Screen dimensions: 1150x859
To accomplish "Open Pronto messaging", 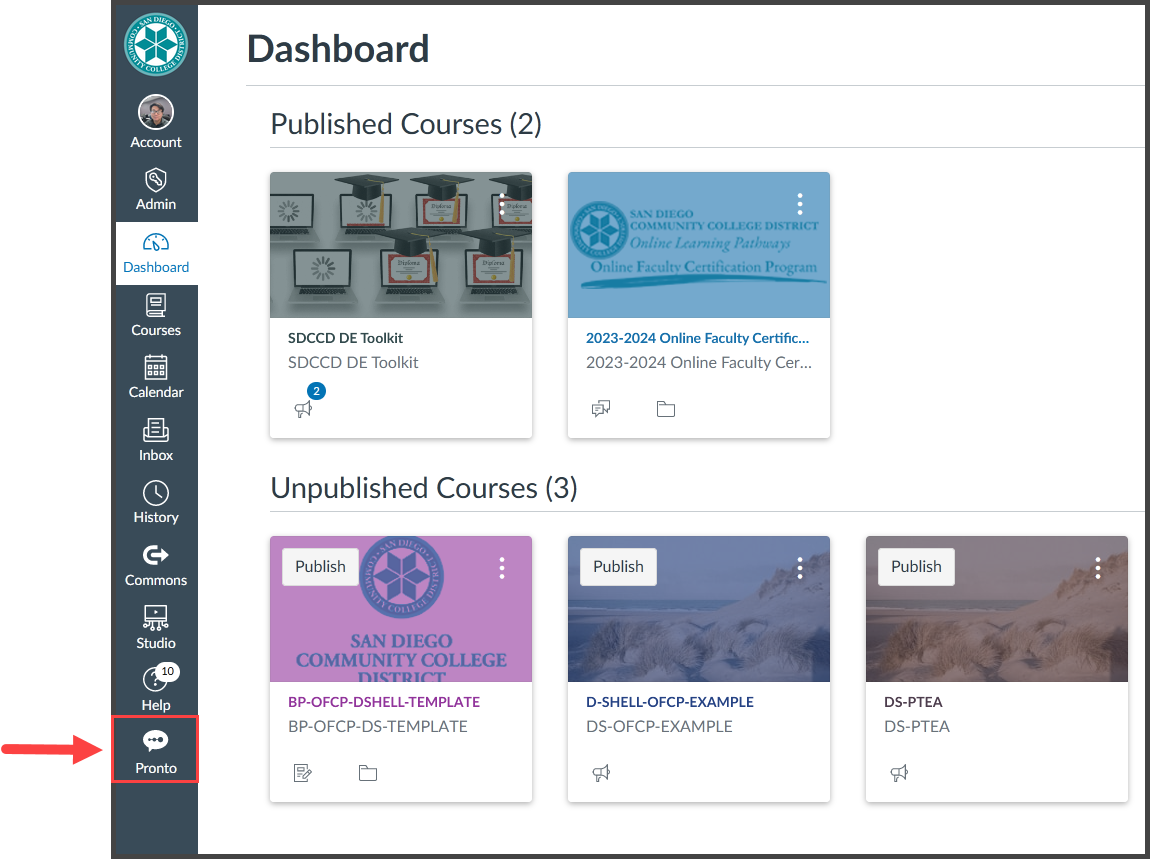I will click(155, 749).
